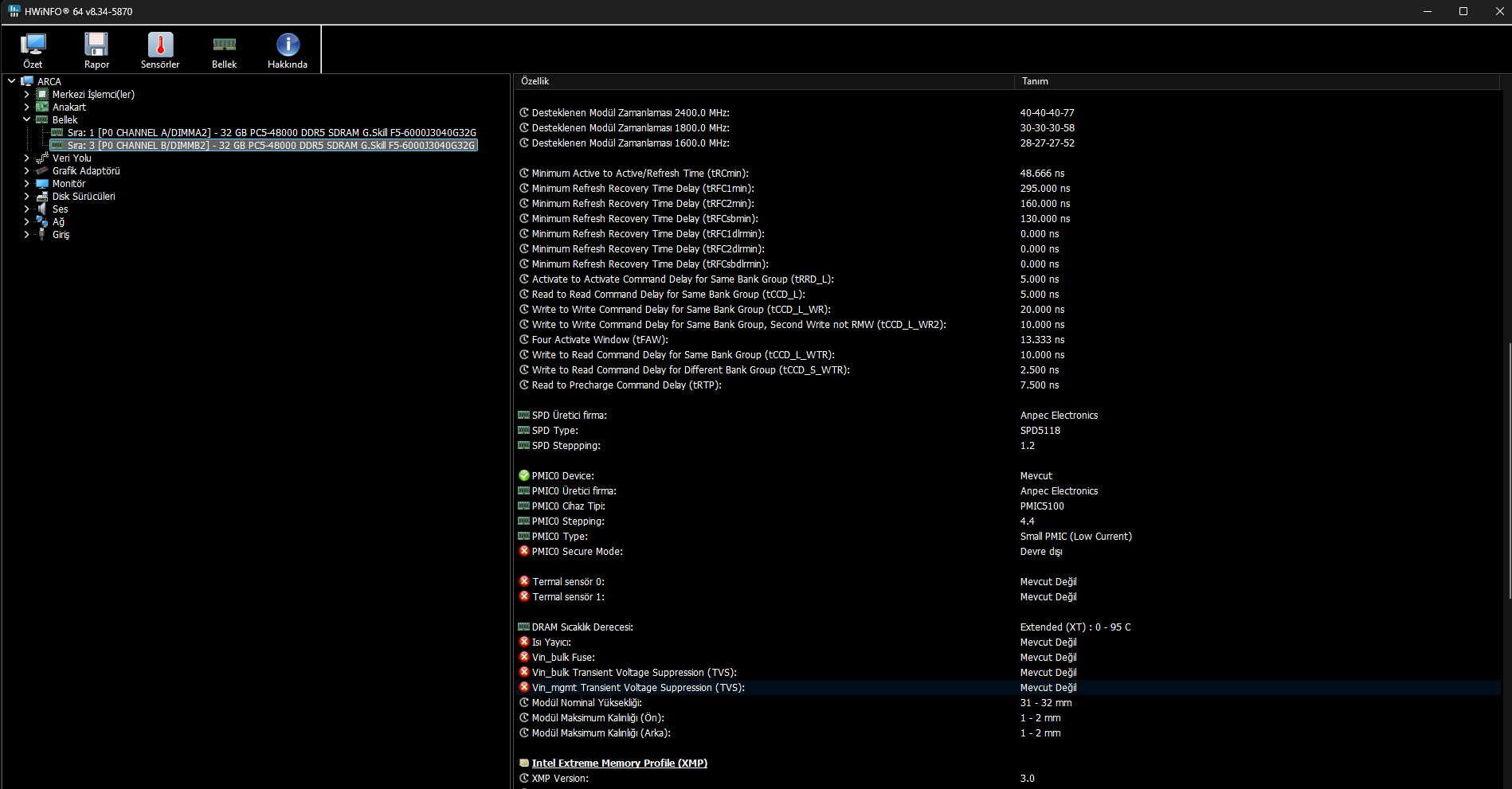Click the Tanım column header

(x=1257, y=81)
